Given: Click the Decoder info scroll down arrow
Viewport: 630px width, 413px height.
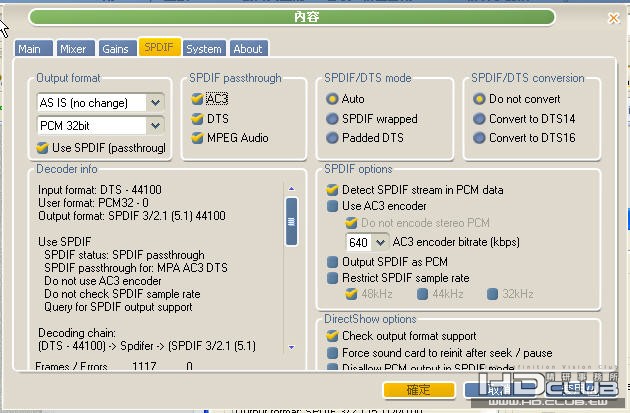Looking at the screenshot, I should [292, 347].
